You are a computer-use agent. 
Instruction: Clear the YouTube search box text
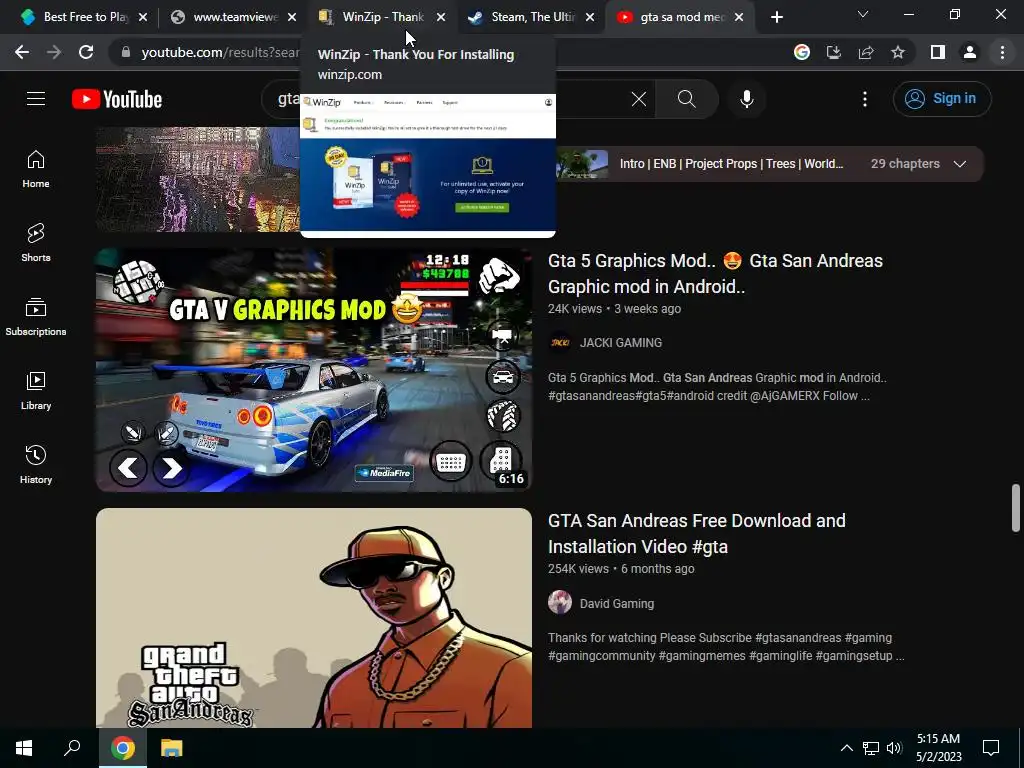(x=639, y=99)
